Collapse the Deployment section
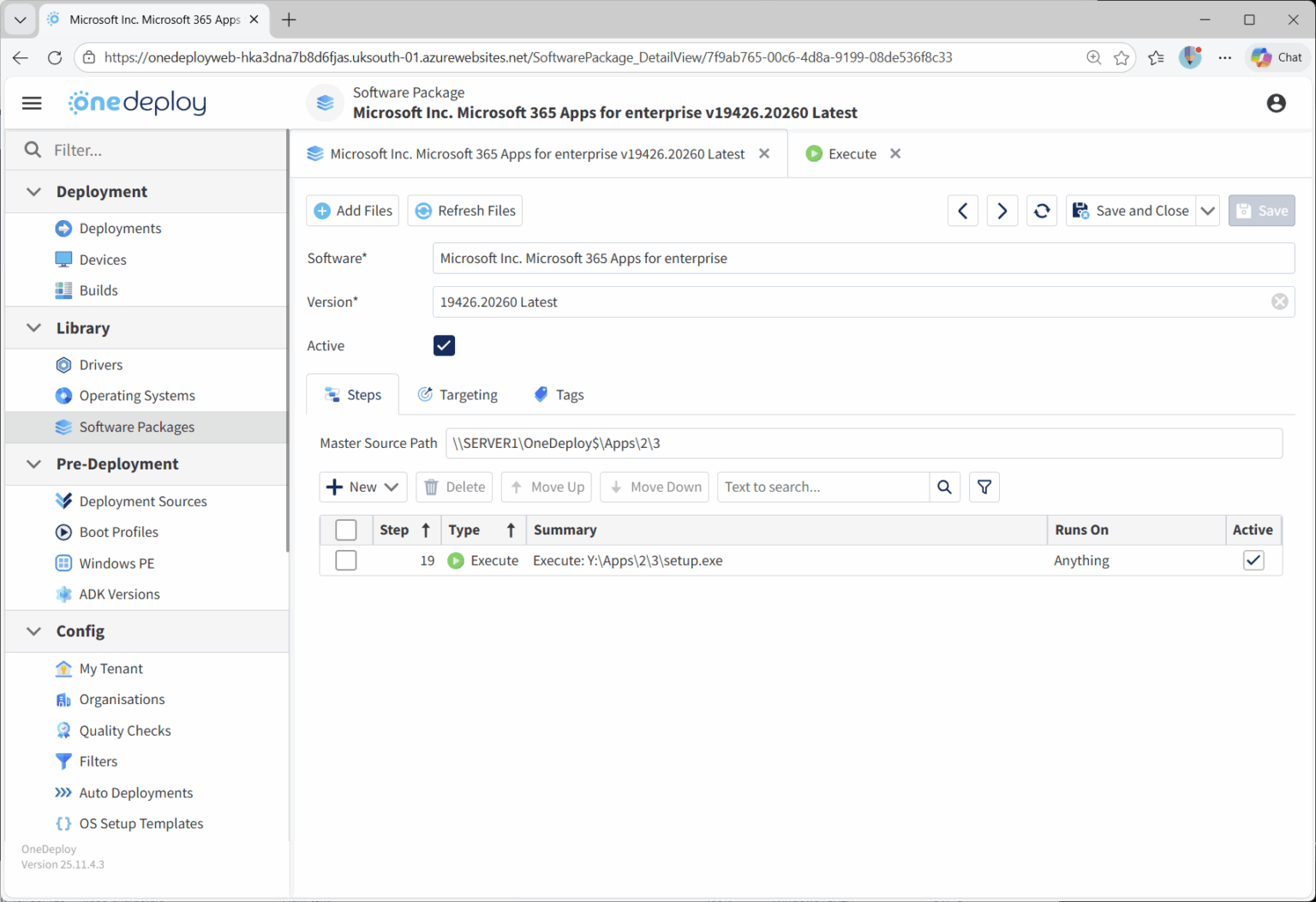Screen dimensions: 1316x902 pos(34,192)
